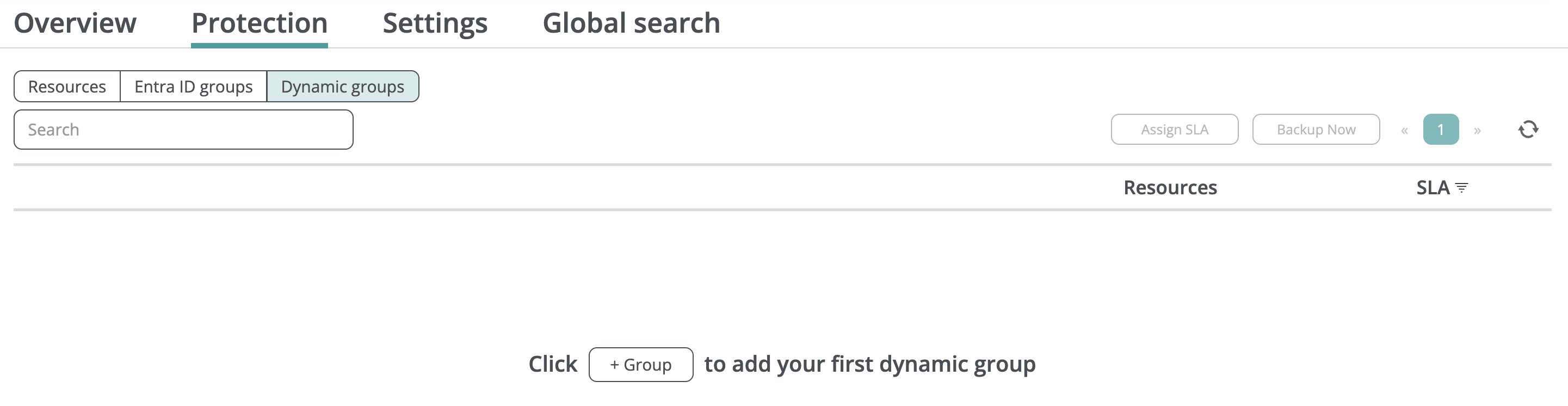This screenshot has height=406, width=1568.
Task: Open the Global search tab
Action: coord(631,23)
